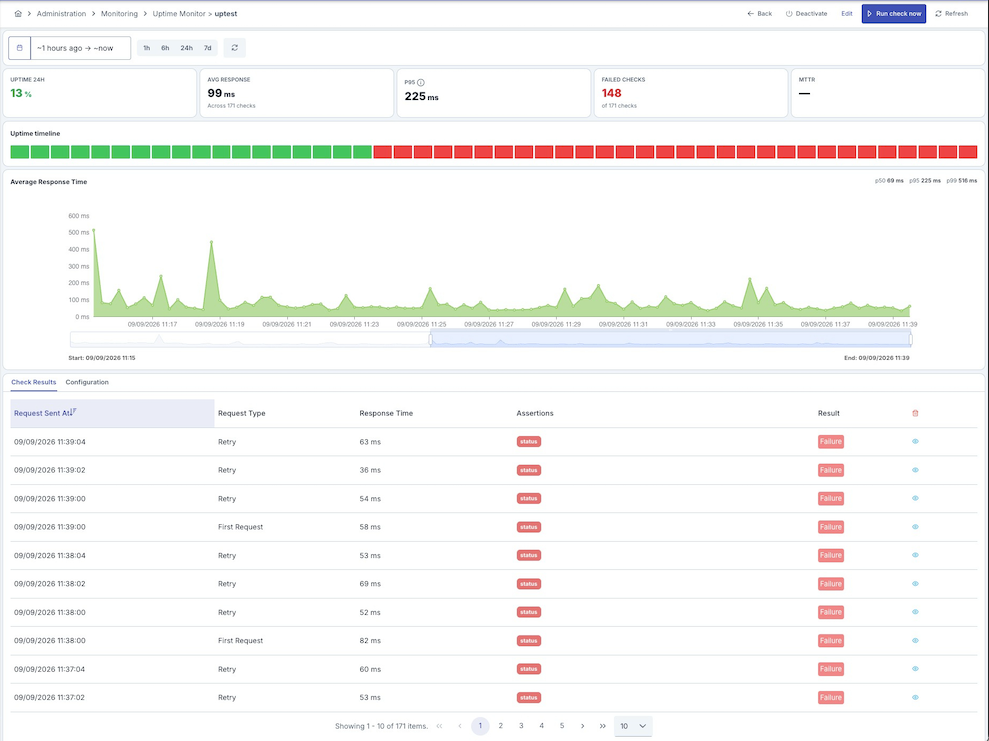Select the 24h time range

(x=187, y=48)
